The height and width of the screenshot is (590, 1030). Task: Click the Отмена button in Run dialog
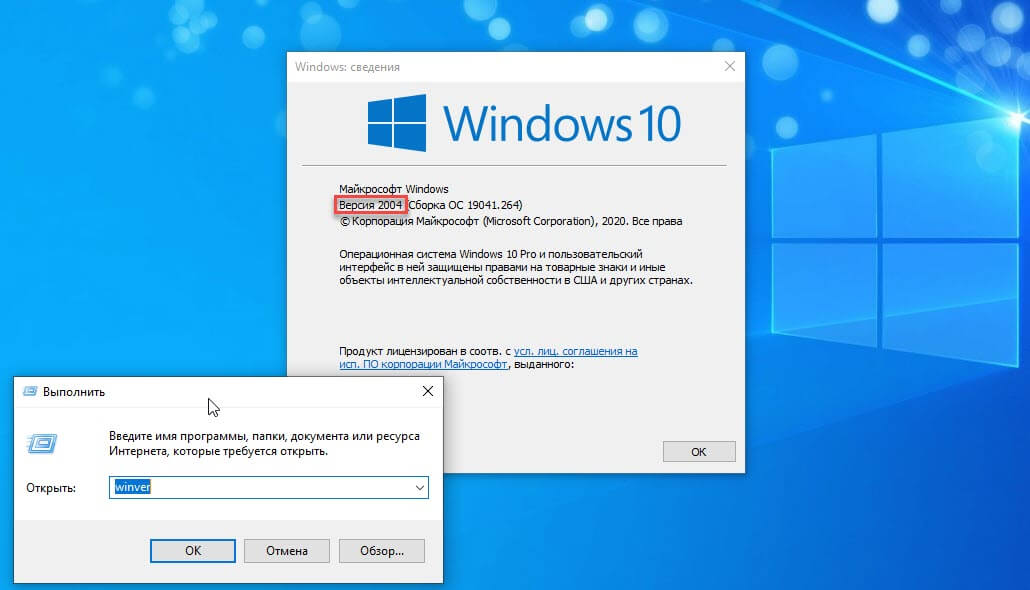[x=286, y=551]
